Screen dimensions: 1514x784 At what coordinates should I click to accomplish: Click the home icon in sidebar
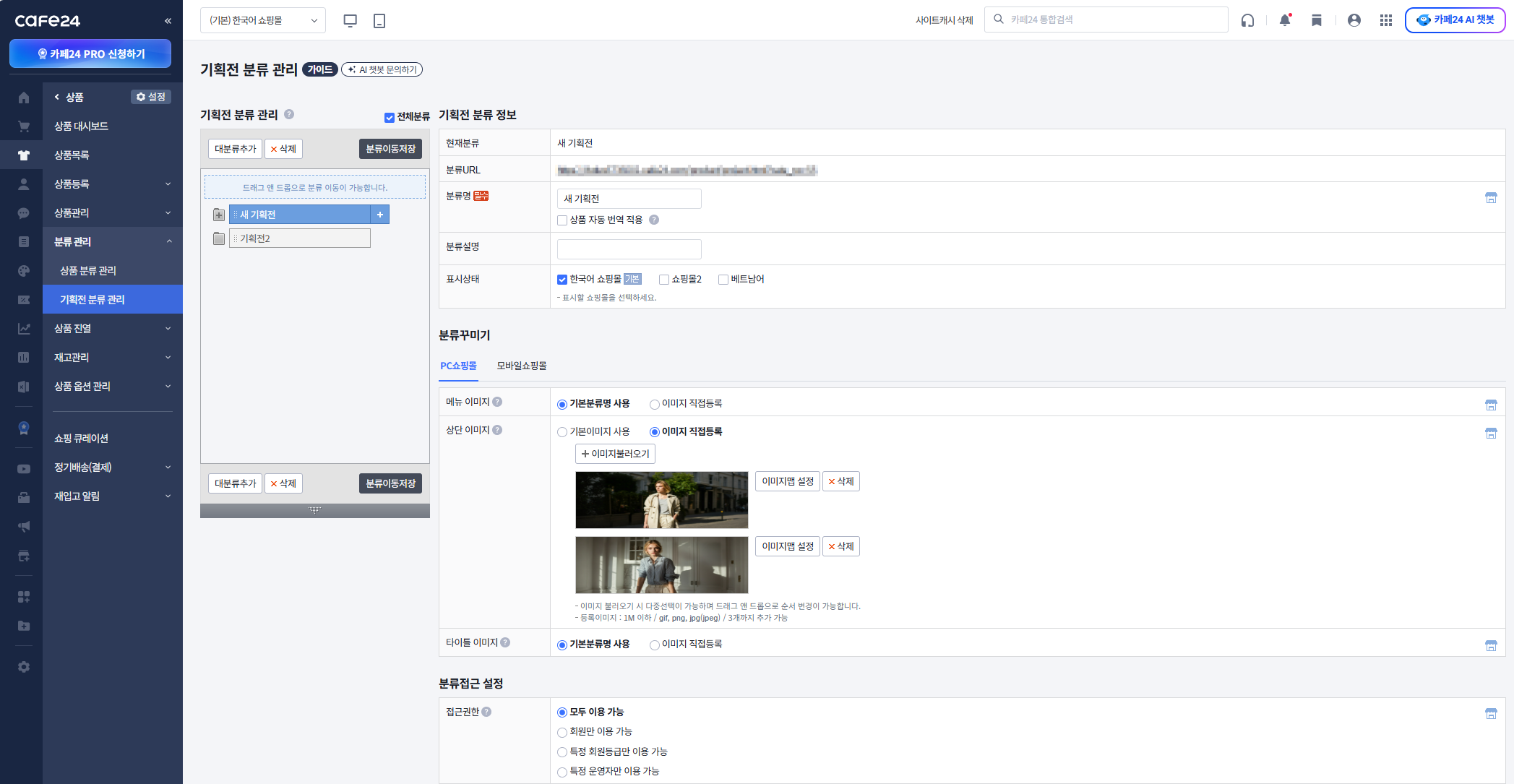[24, 98]
